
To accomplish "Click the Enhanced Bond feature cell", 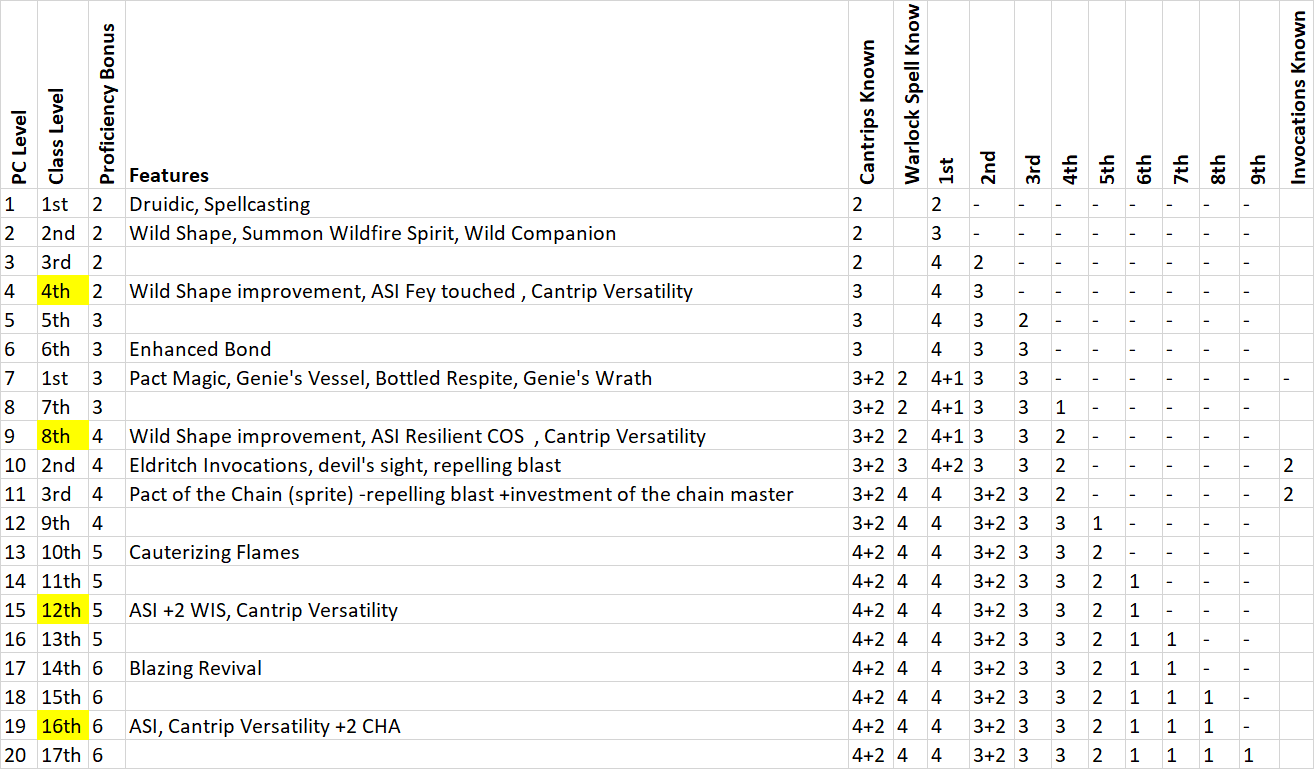I will pos(200,349).
